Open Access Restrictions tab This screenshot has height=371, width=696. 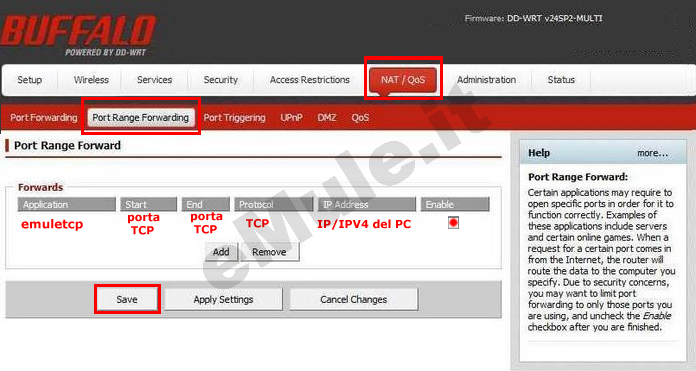click(309, 80)
